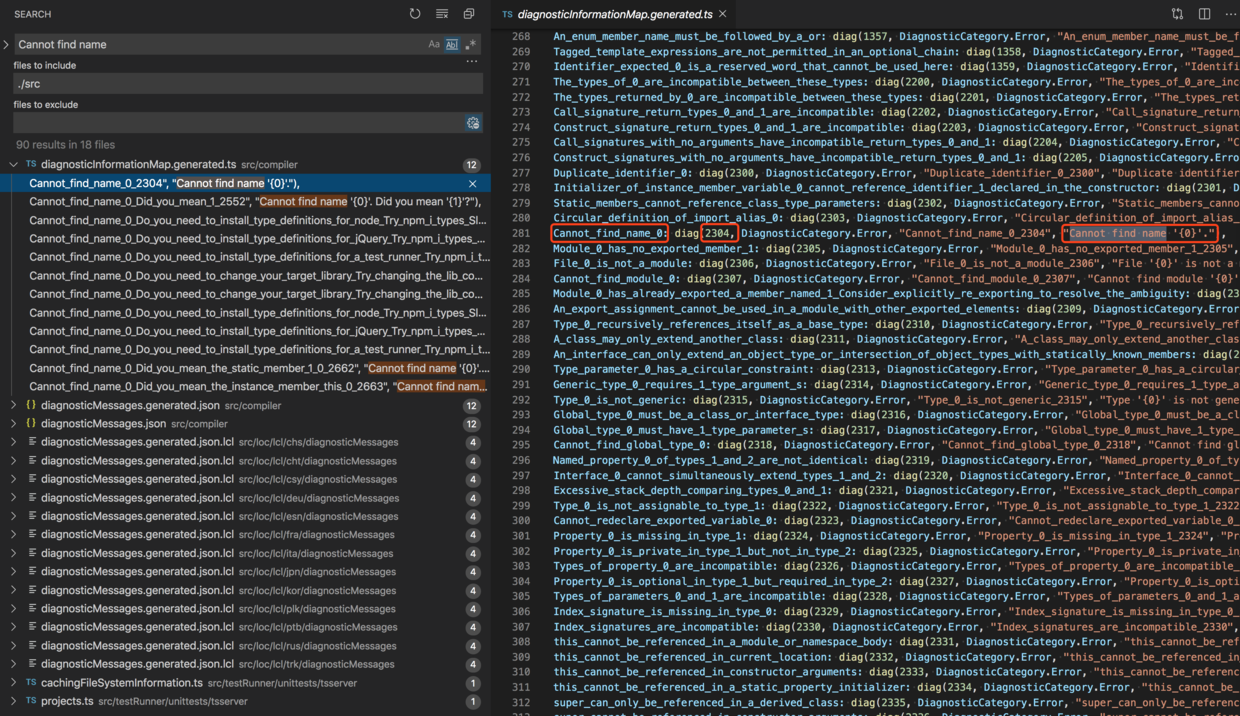The image size is (1240, 716).
Task: Select the ptb diagnosticMessages.generated.json.lcl row
Action: (245, 627)
